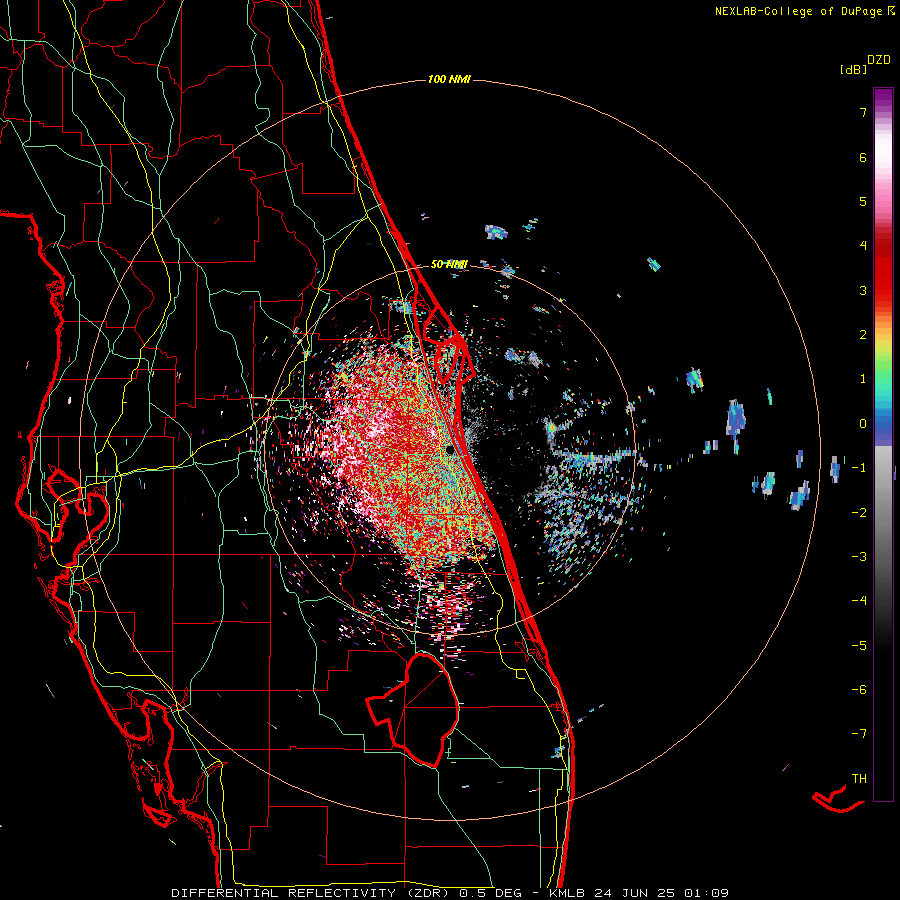Click the positive 3 dB scale label

(863, 290)
